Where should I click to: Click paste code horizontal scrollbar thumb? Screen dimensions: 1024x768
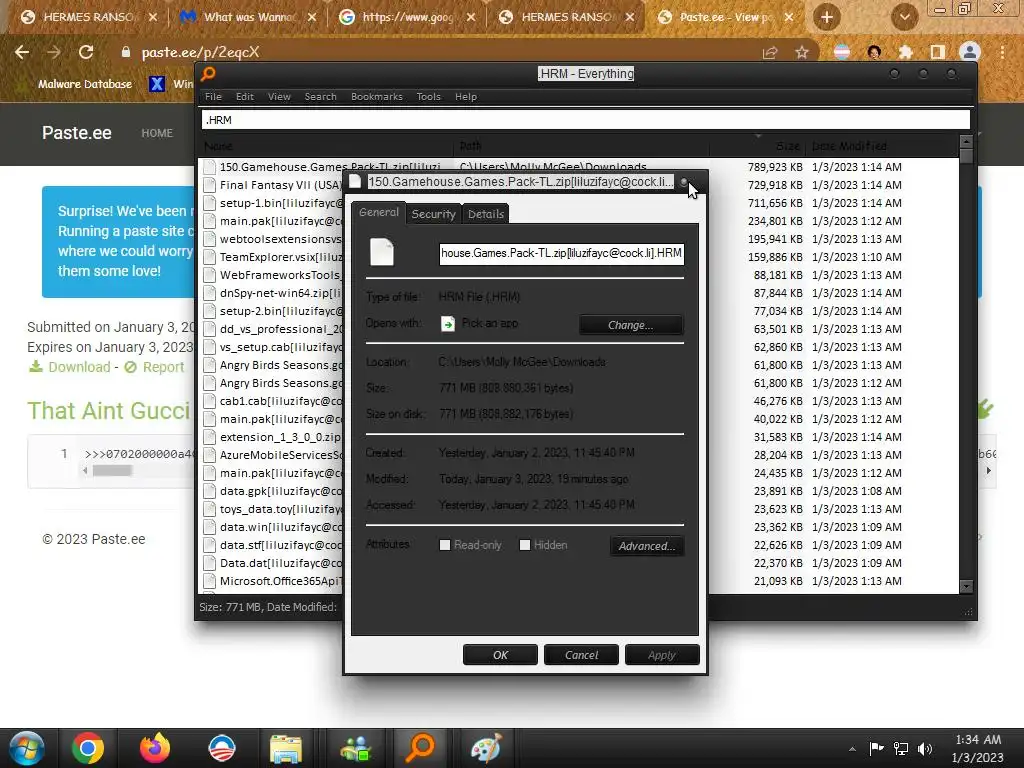(x=112, y=471)
